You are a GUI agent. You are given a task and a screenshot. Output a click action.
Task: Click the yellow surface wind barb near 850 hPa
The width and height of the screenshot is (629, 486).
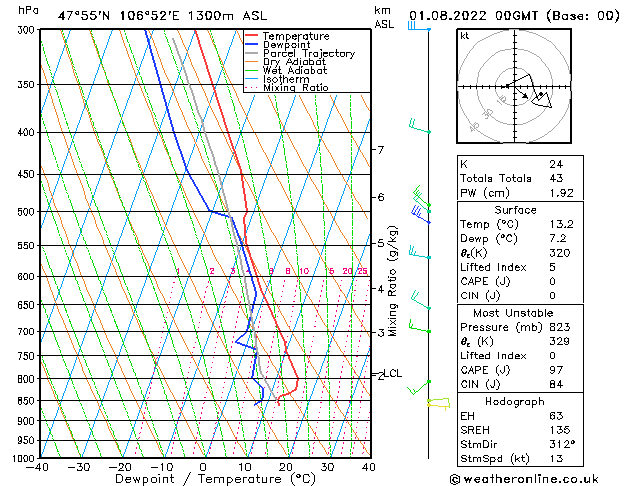pos(439,403)
